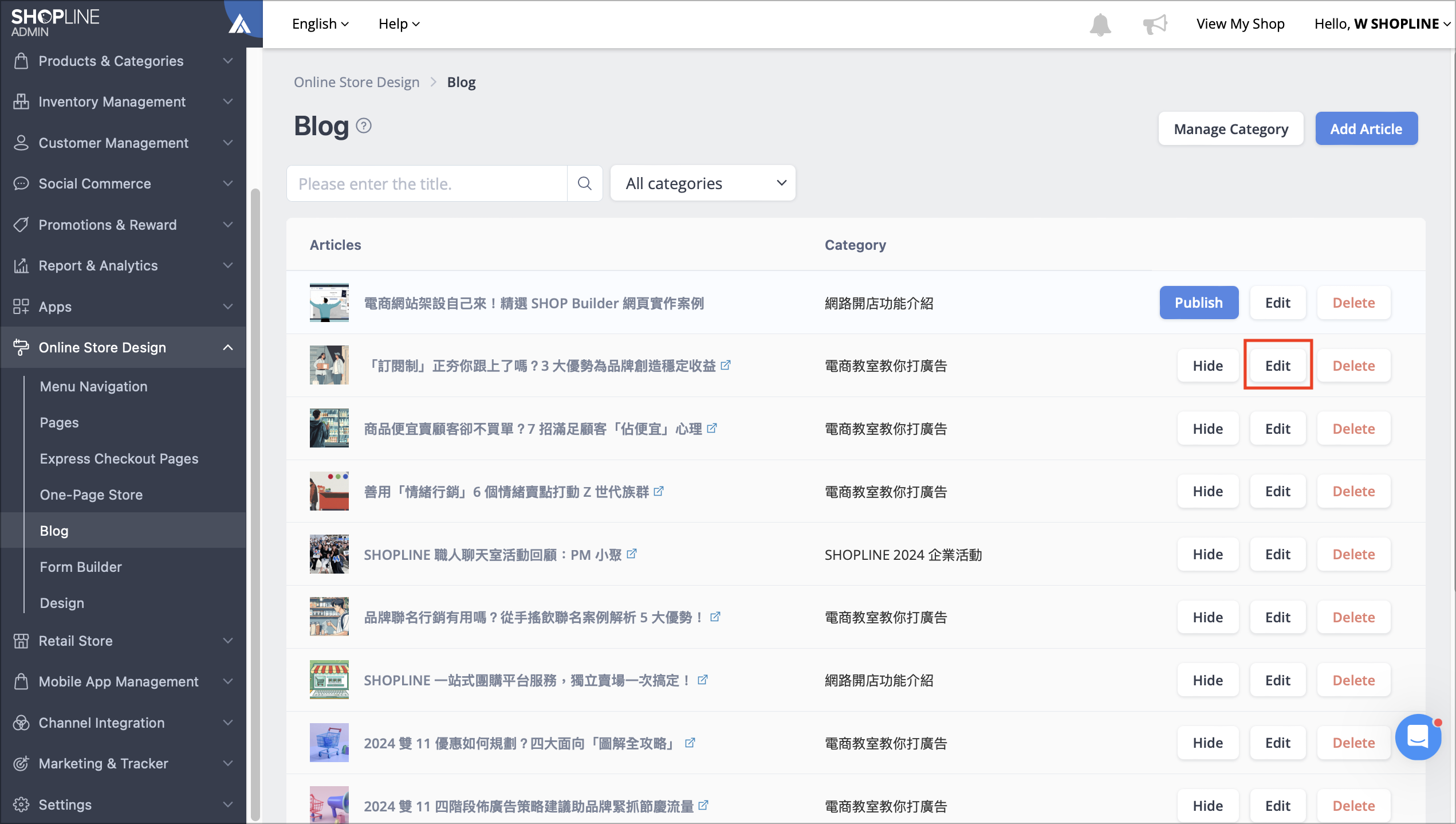Open the live chat bubble icon
The image size is (1456, 824).
click(1418, 737)
